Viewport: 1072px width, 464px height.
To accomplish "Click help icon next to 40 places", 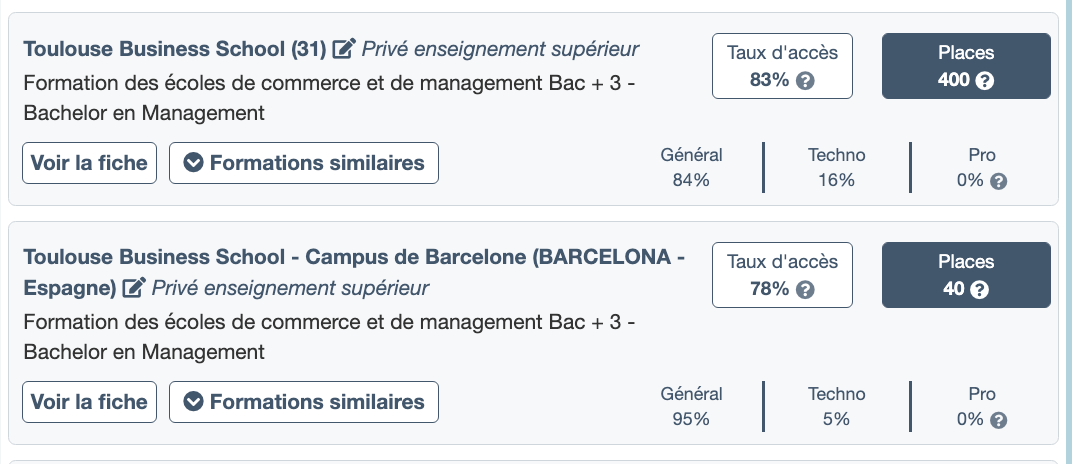I will point(979,290).
